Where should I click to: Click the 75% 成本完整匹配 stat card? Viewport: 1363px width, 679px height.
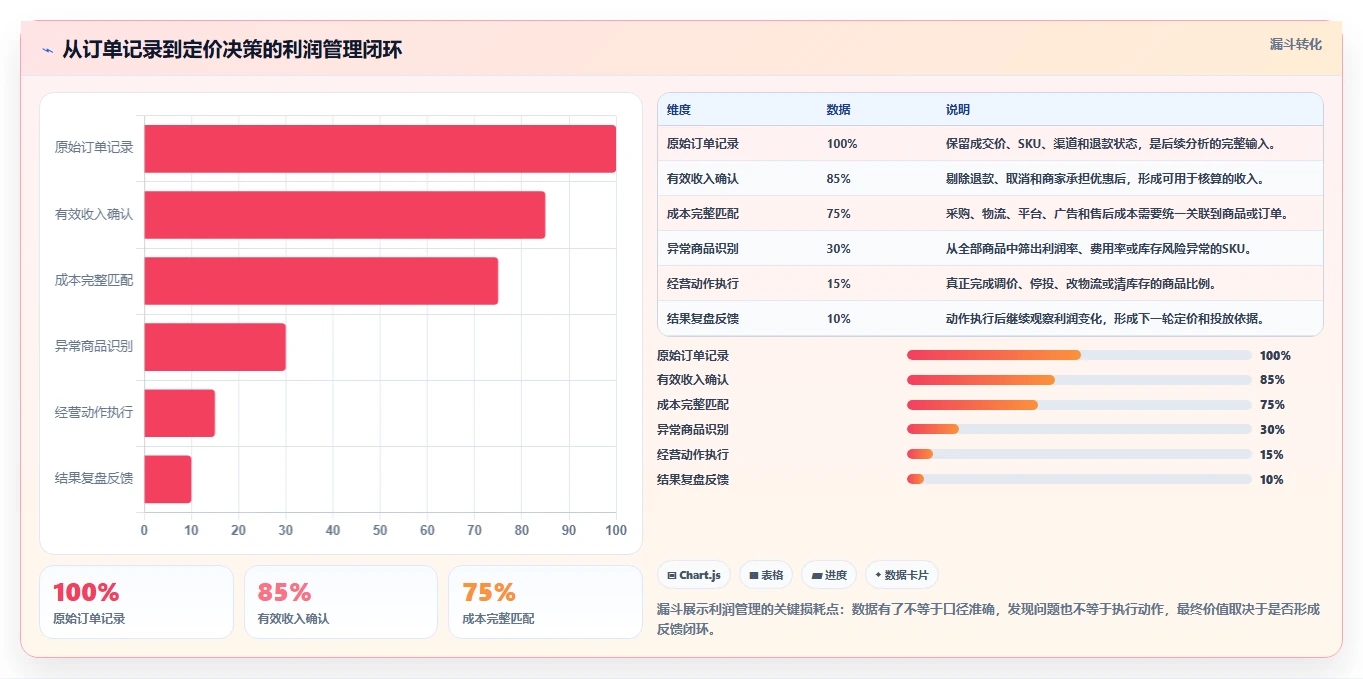click(545, 602)
